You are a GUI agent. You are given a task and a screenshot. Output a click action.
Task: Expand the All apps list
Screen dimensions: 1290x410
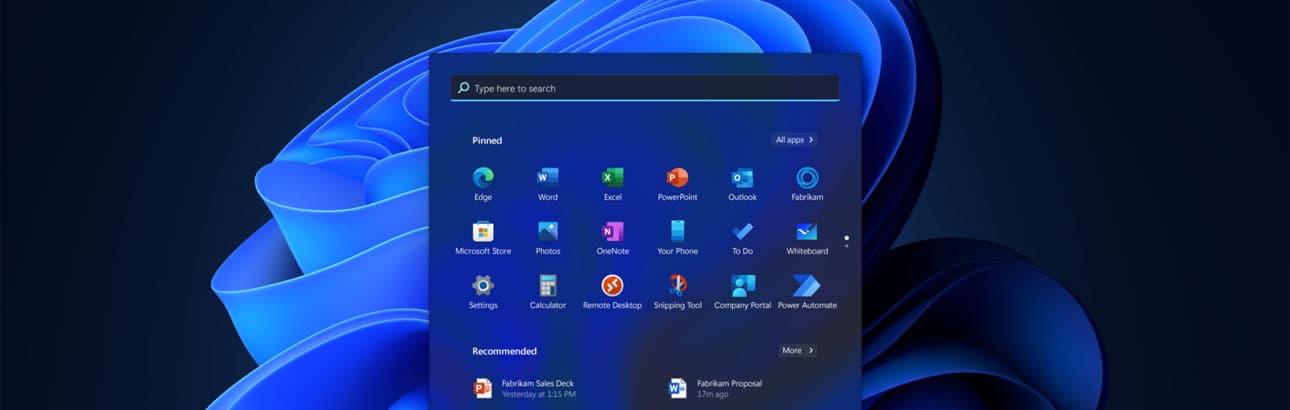click(794, 140)
